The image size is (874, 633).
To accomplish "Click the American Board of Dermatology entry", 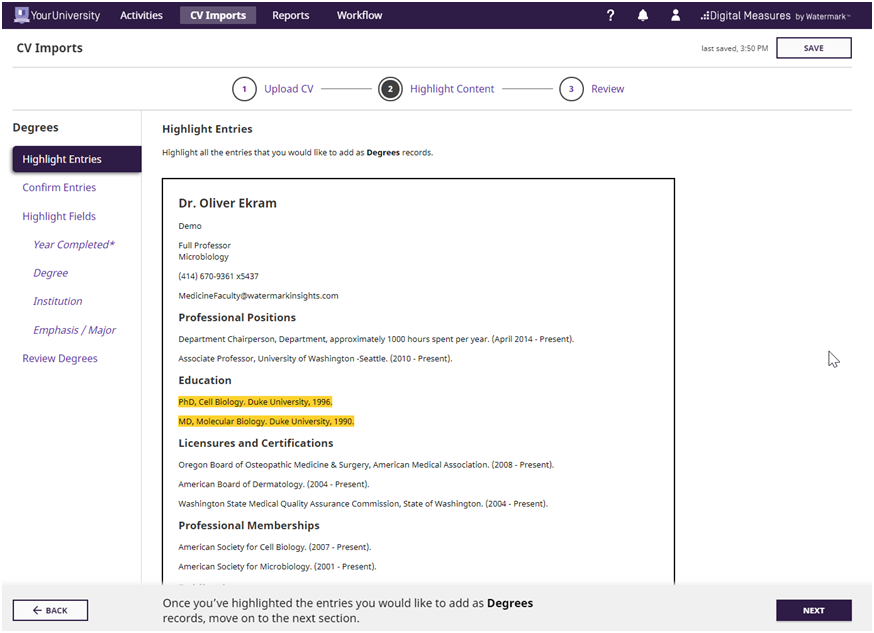I will point(274,484).
